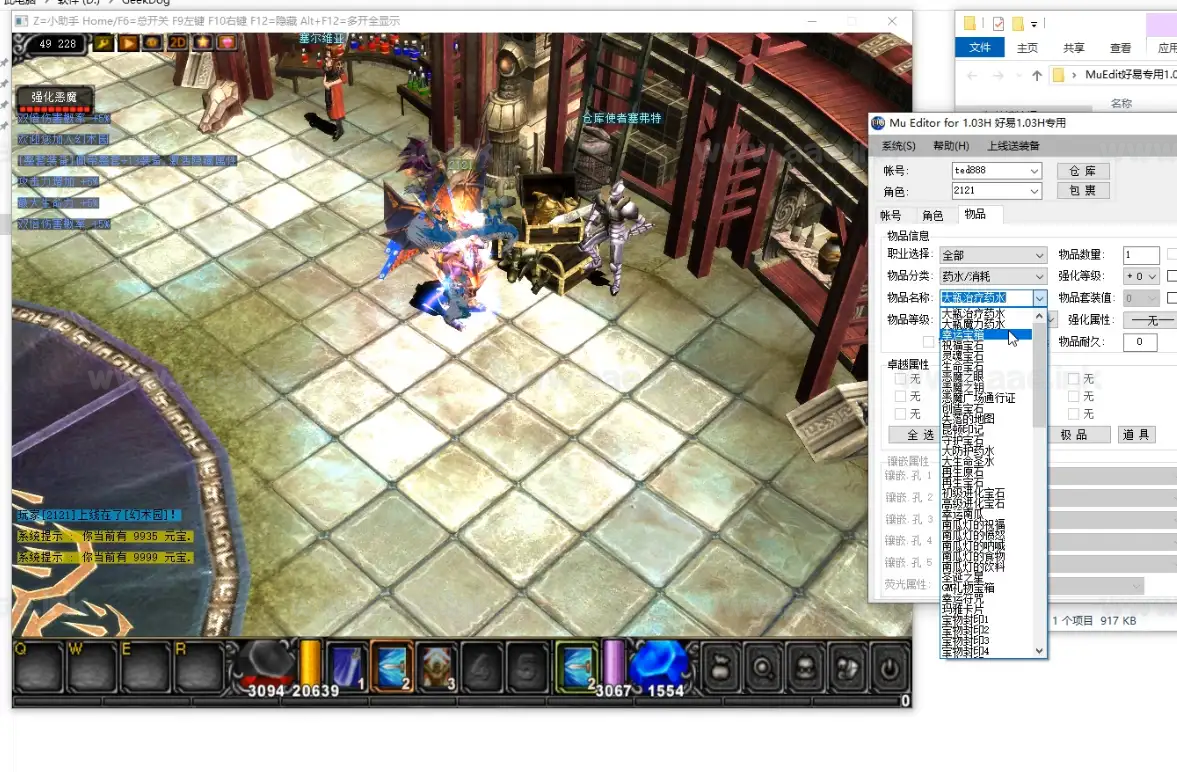Tick the checkbox beside the 强化等级 dropdown
The height and width of the screenshot is (772, 1177).
[1172, 276]
